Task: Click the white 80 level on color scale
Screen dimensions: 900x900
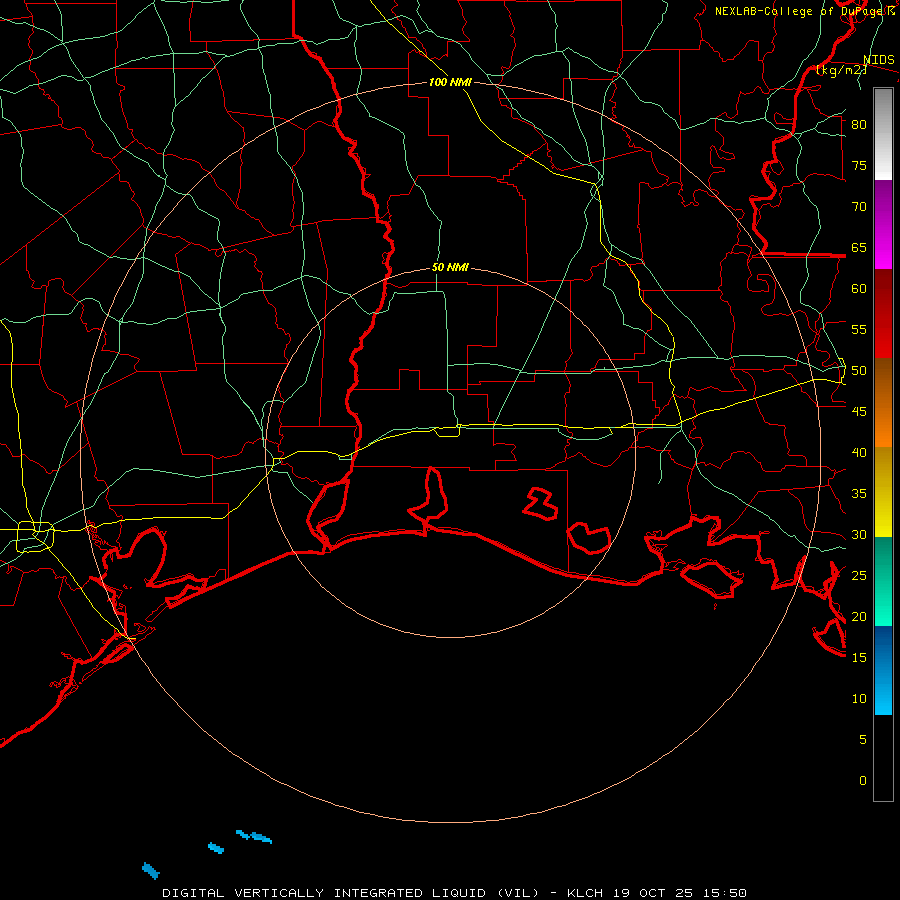Action: coord(883,134)
